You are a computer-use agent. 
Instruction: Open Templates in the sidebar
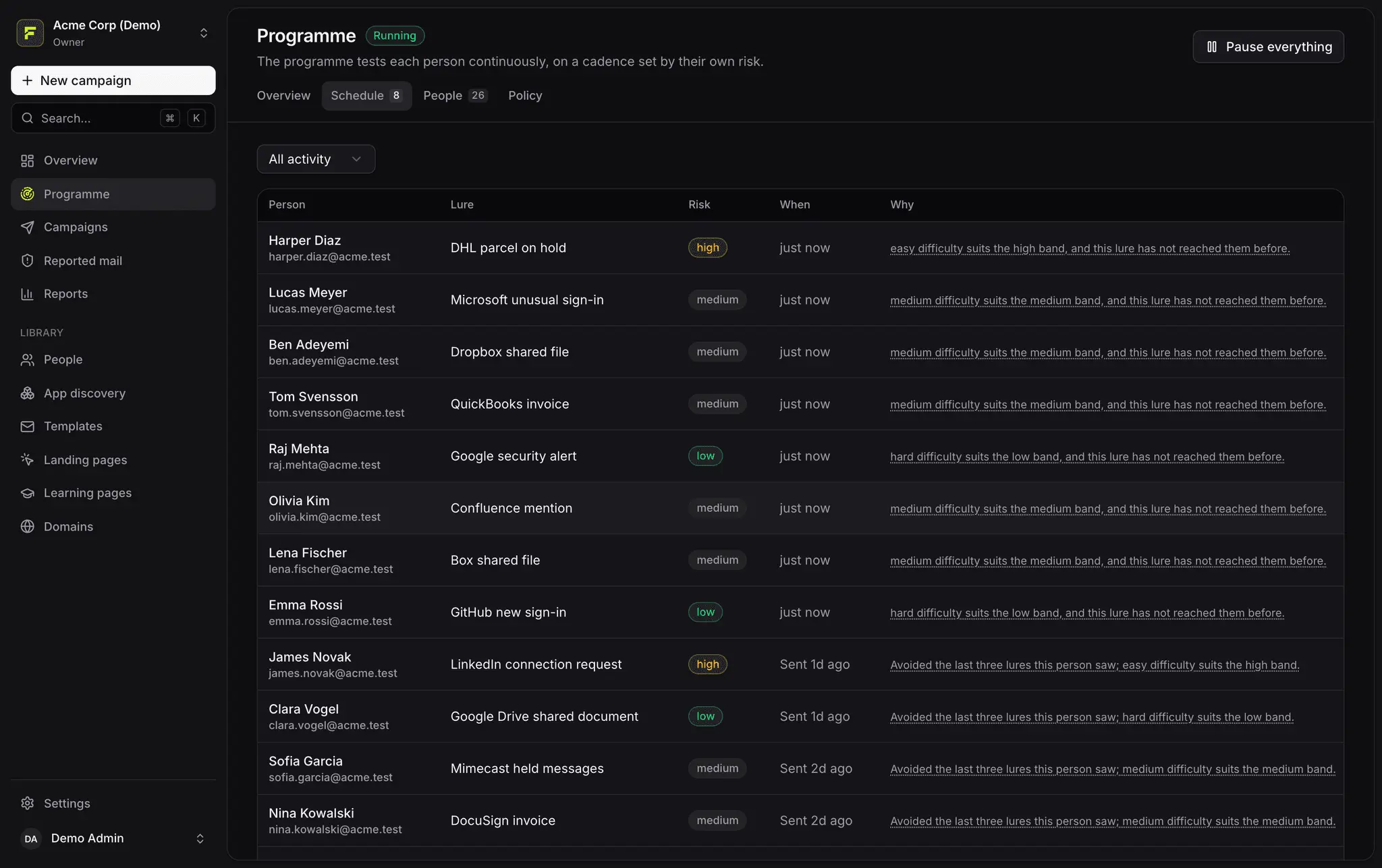coord(113,426)
